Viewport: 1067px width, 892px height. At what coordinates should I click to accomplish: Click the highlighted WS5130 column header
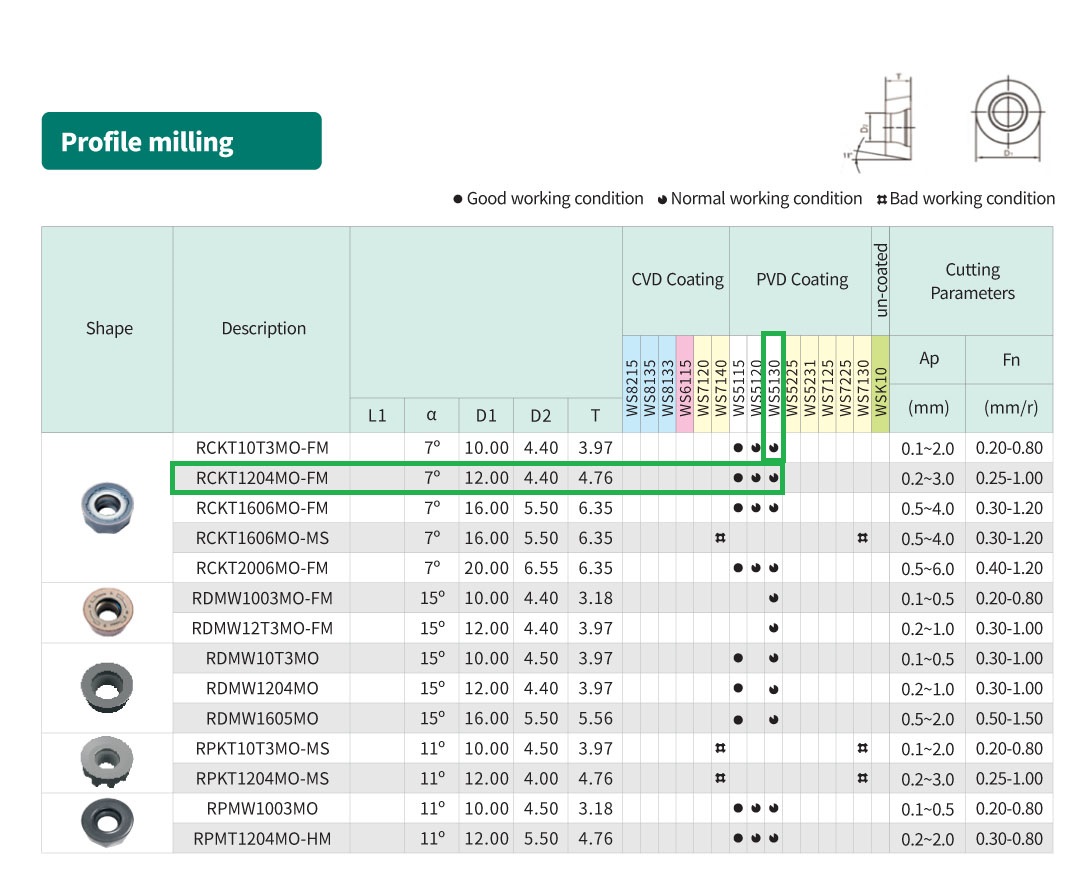[x=774, y=385]
